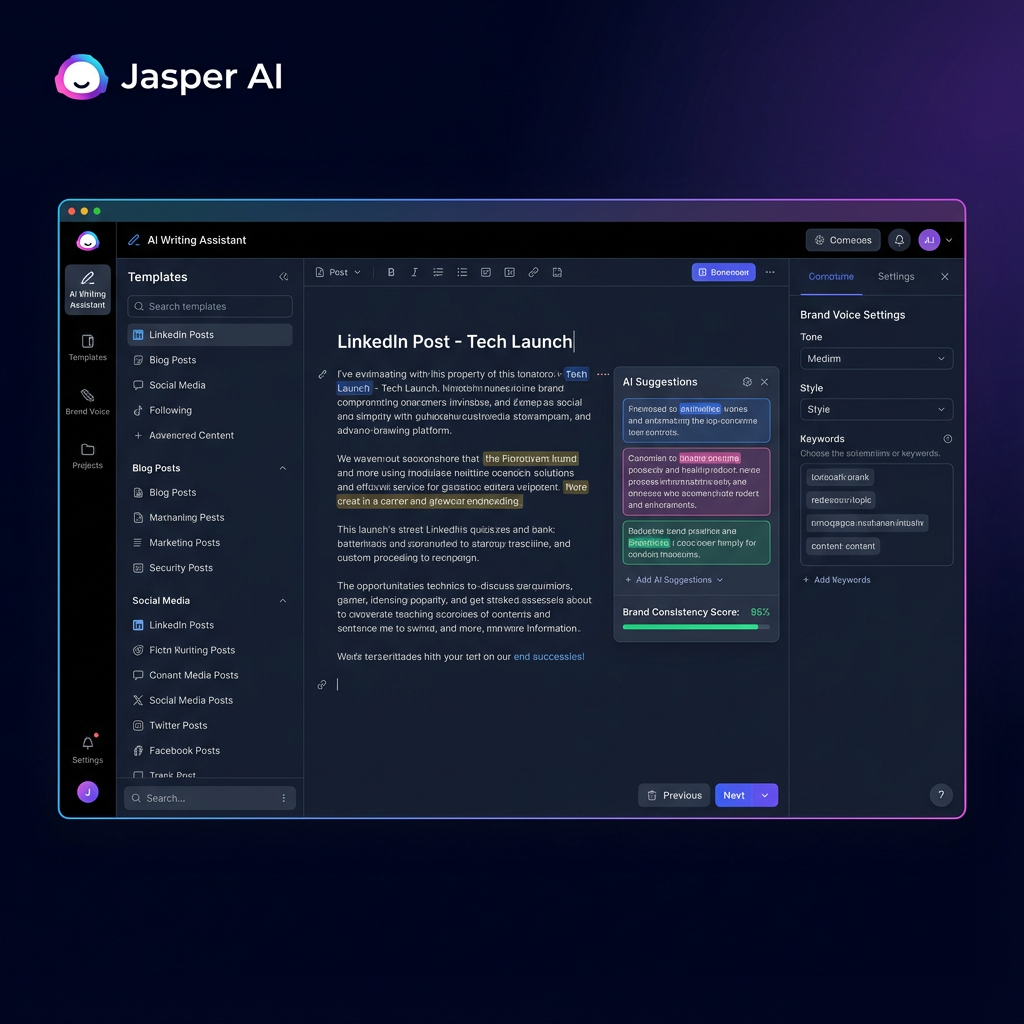Select Social Media template category

210,385
